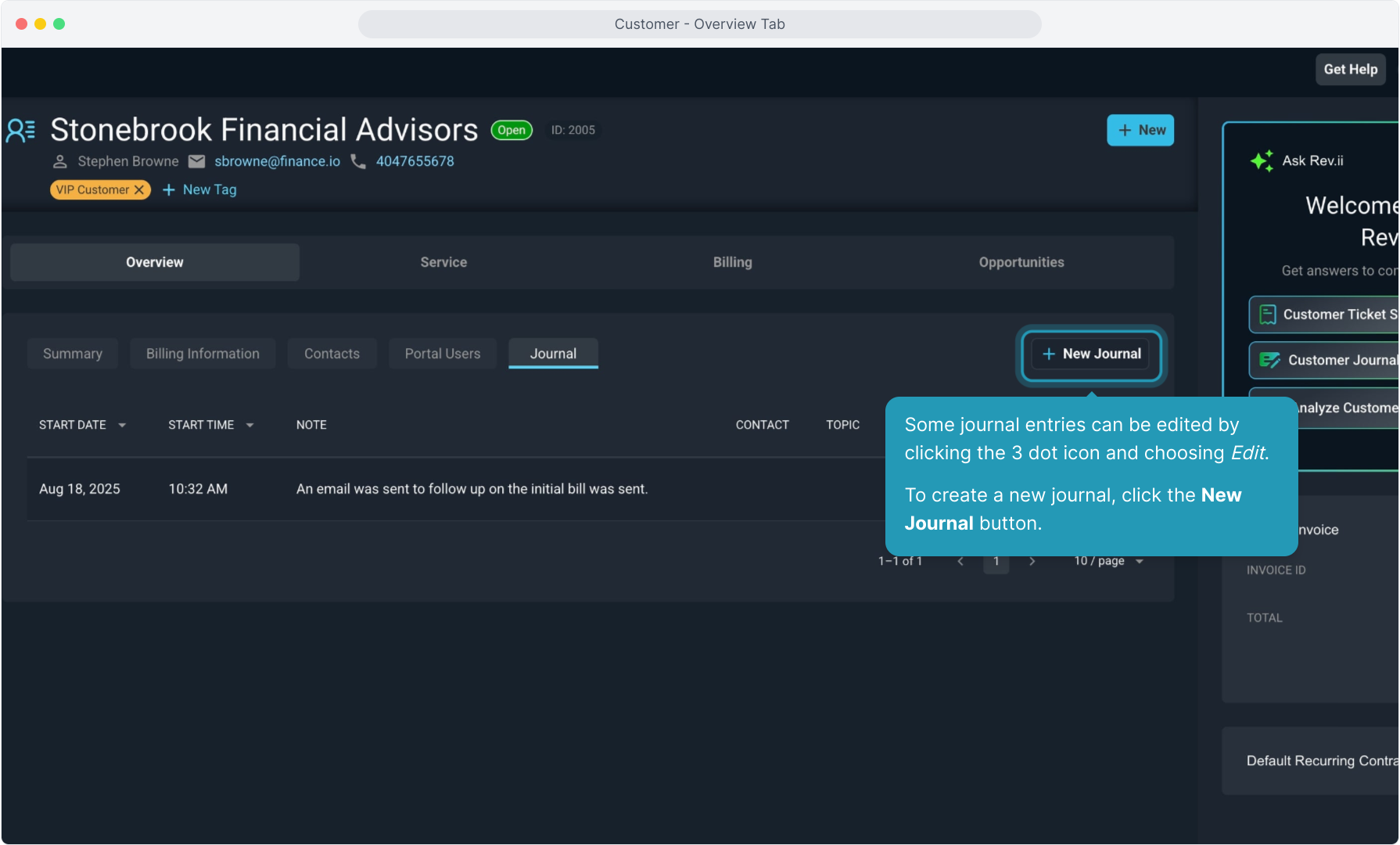Click the New Journal button

click(x=1091, y=354)
